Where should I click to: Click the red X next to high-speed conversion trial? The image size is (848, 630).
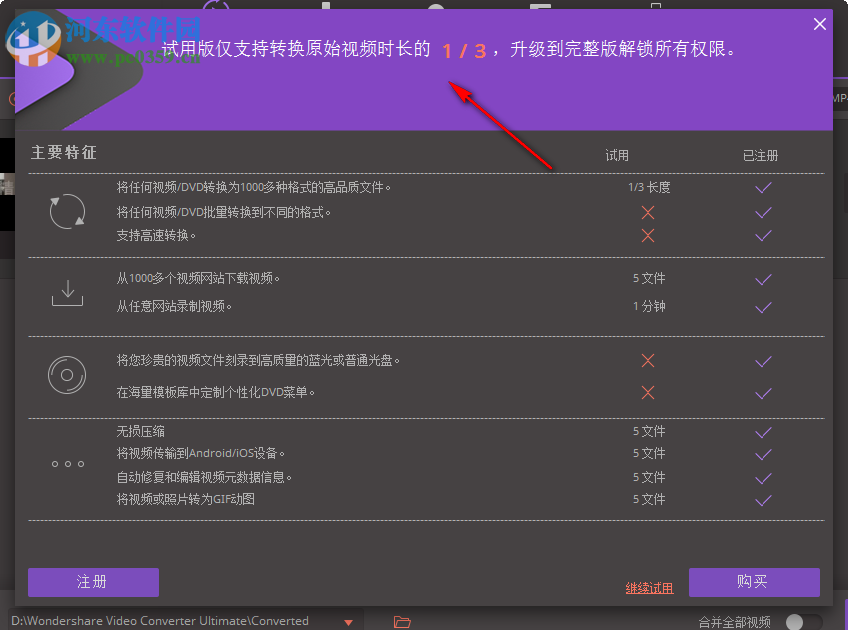click(x=648, y=236)
